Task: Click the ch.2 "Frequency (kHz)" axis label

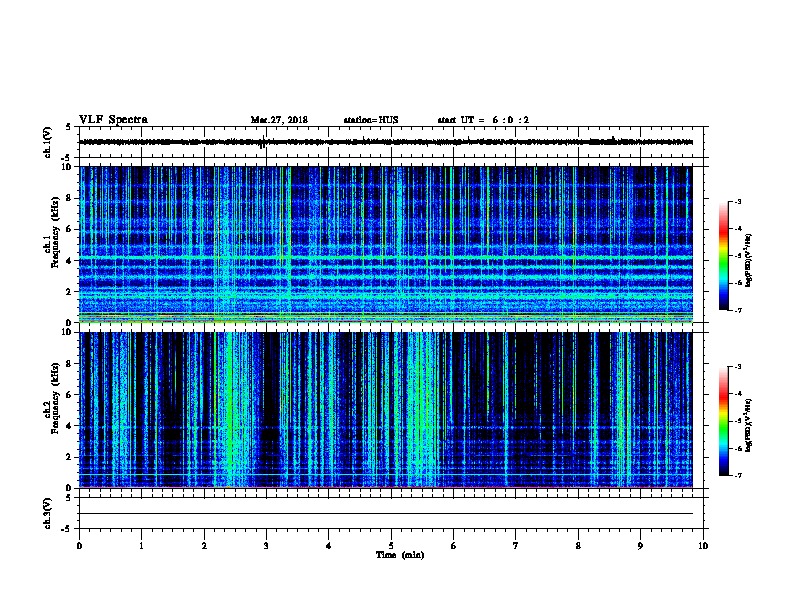Action: (55, 397)
